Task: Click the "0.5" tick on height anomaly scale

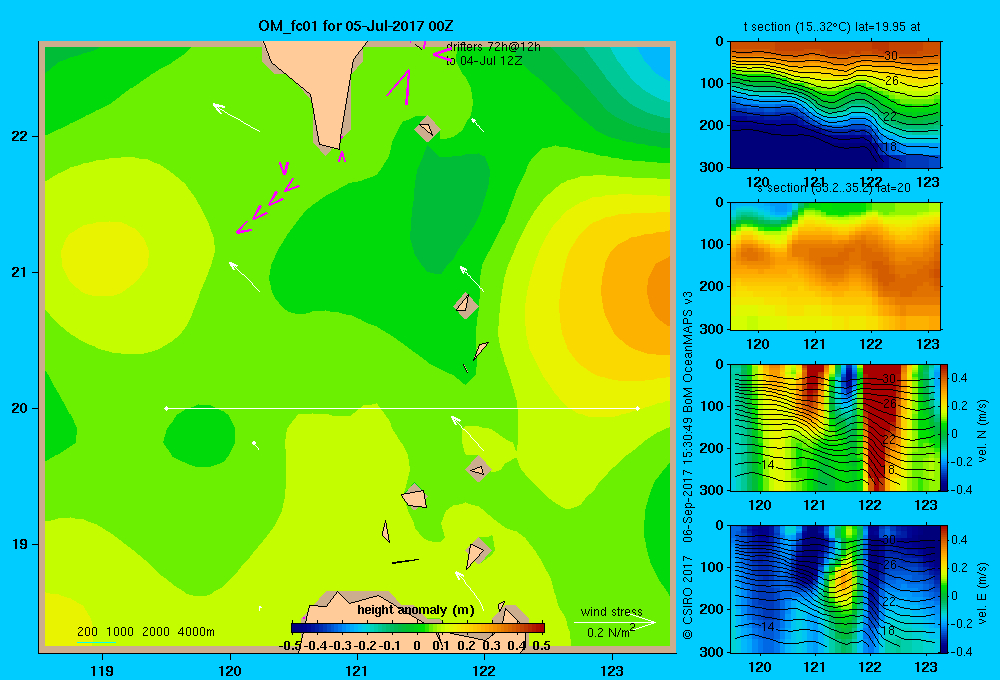Action: pyautogui.click(x=541, y=646)
